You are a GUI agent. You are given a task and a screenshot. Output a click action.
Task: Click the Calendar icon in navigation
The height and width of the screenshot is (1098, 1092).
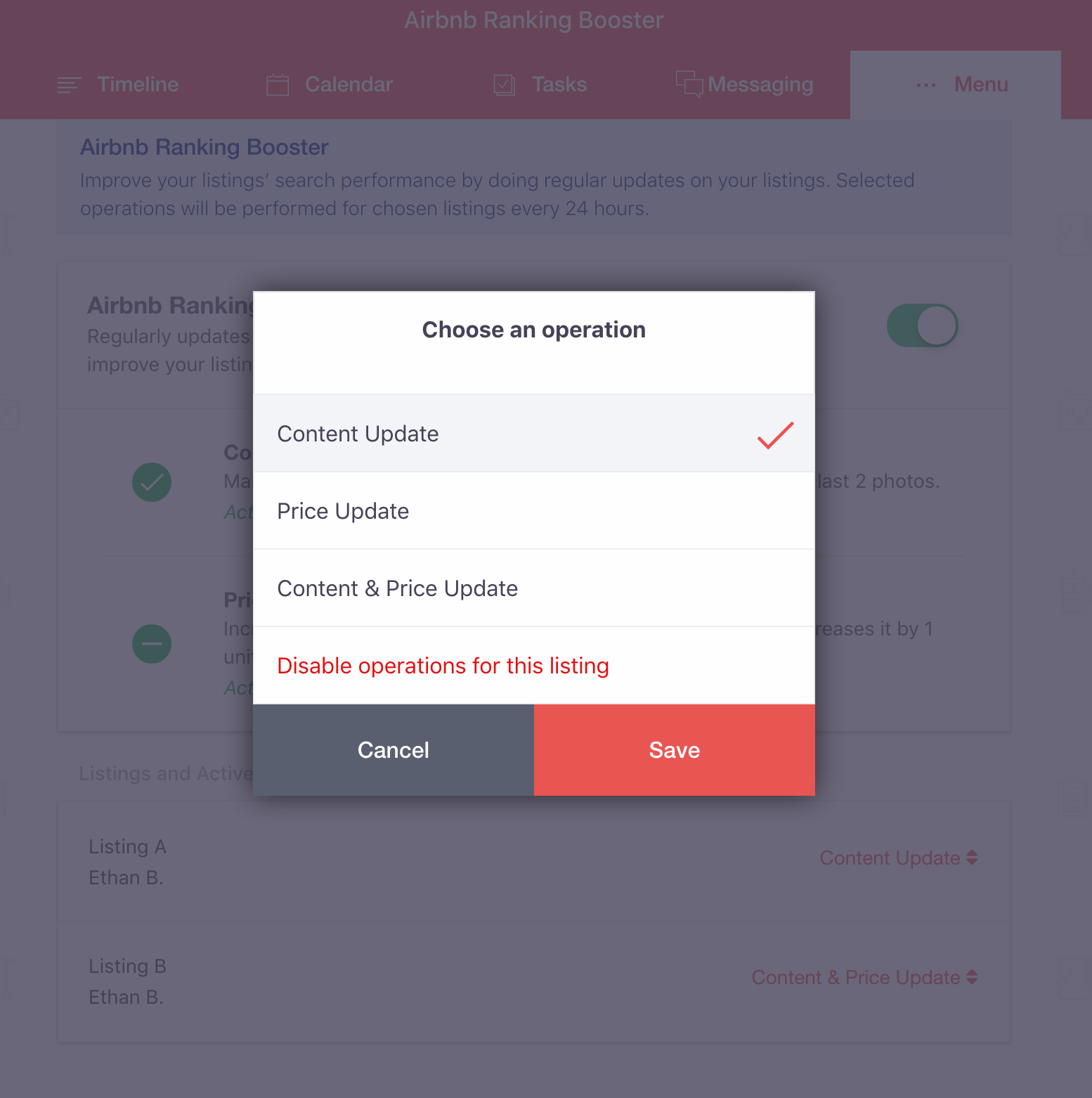point(278,84)
